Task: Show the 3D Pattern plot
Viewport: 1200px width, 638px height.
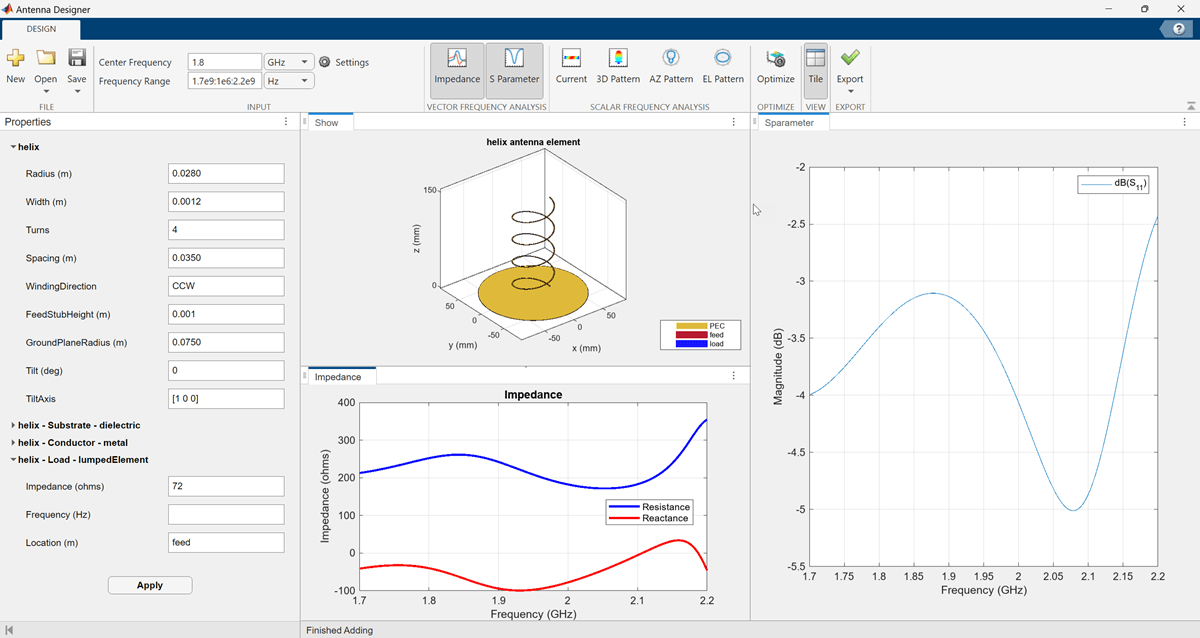Action: point(618,66)
